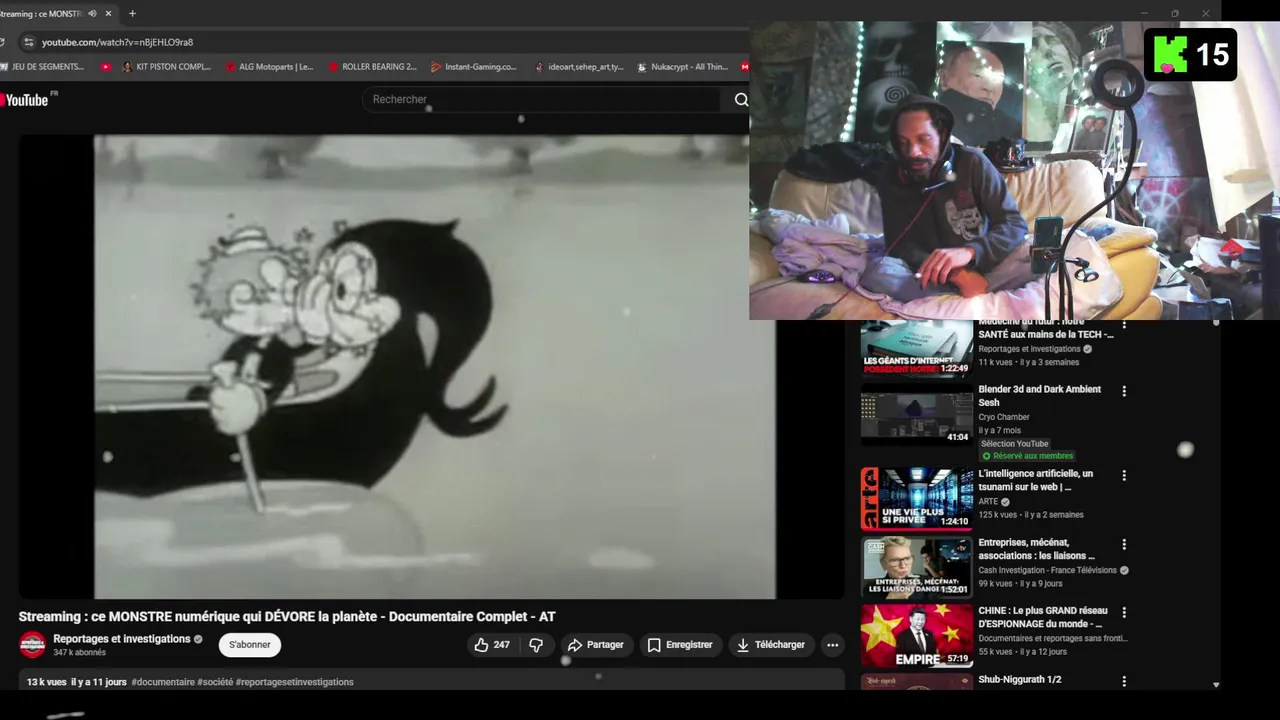
Task: Open the Blender 3d and Dark Ambient thumbnail
Action: pyautogui.click(x=917, y=415)
